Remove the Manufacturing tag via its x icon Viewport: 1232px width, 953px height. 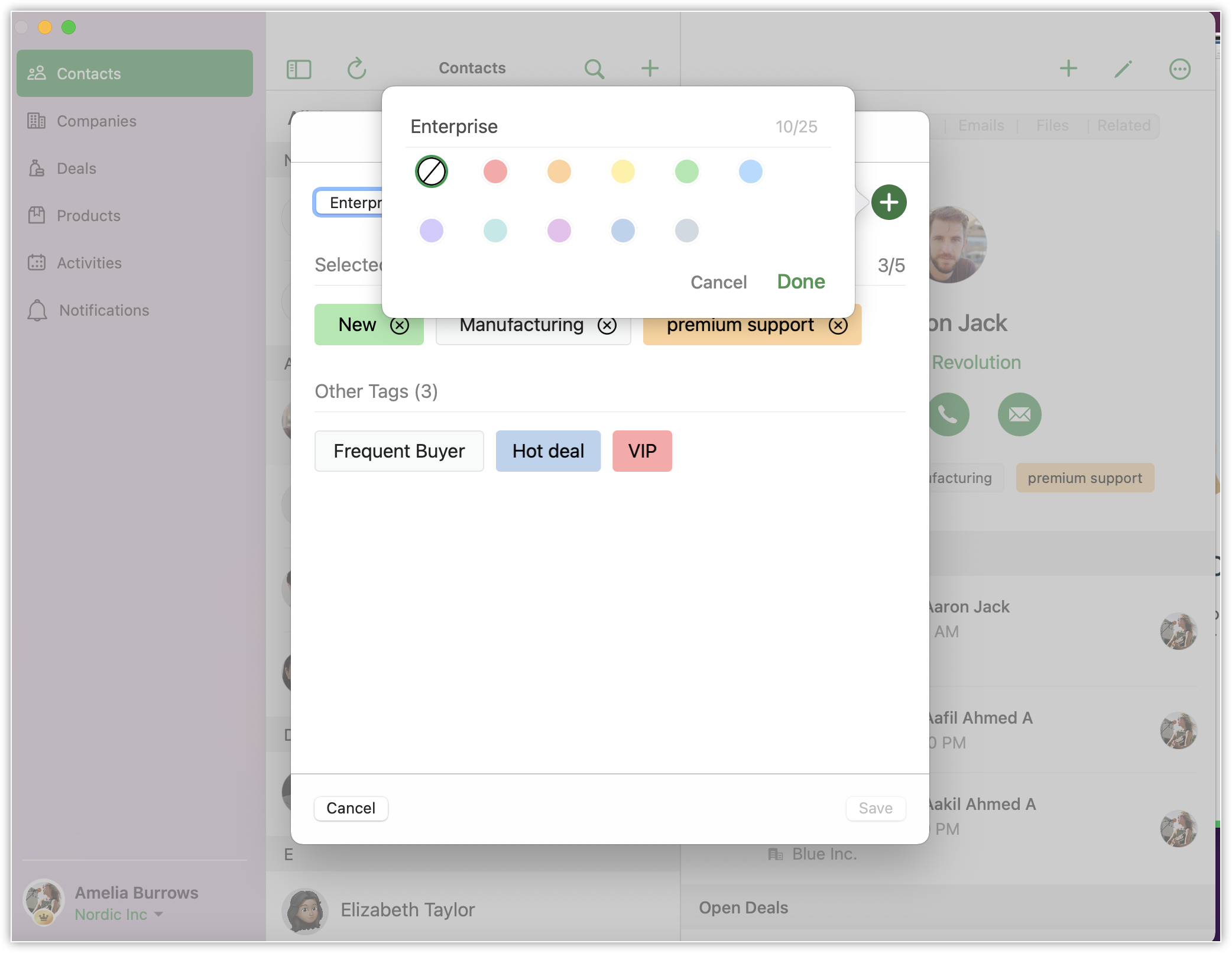click(607, 325)
